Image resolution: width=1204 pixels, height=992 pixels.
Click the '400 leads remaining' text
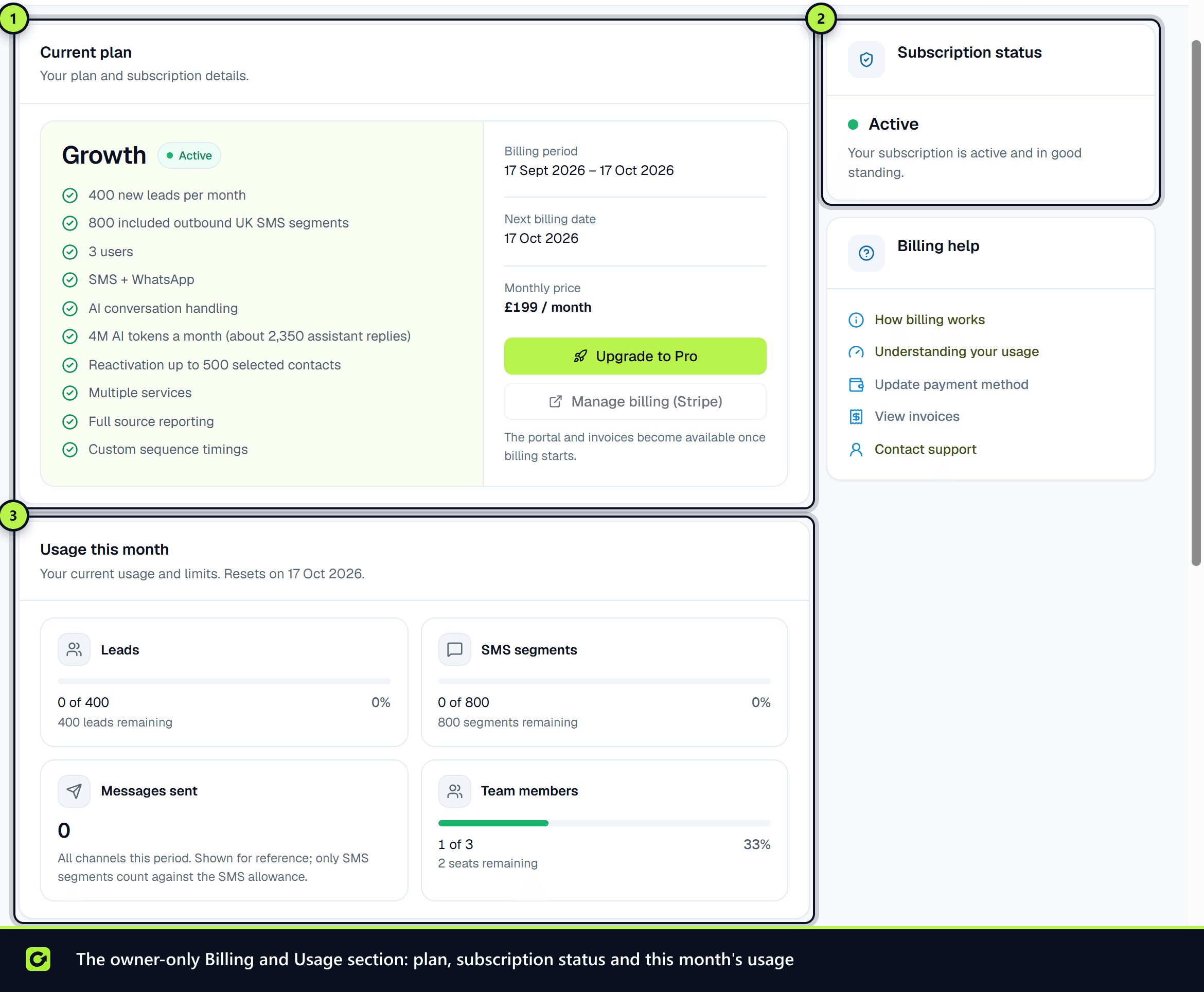coord(115,722)
